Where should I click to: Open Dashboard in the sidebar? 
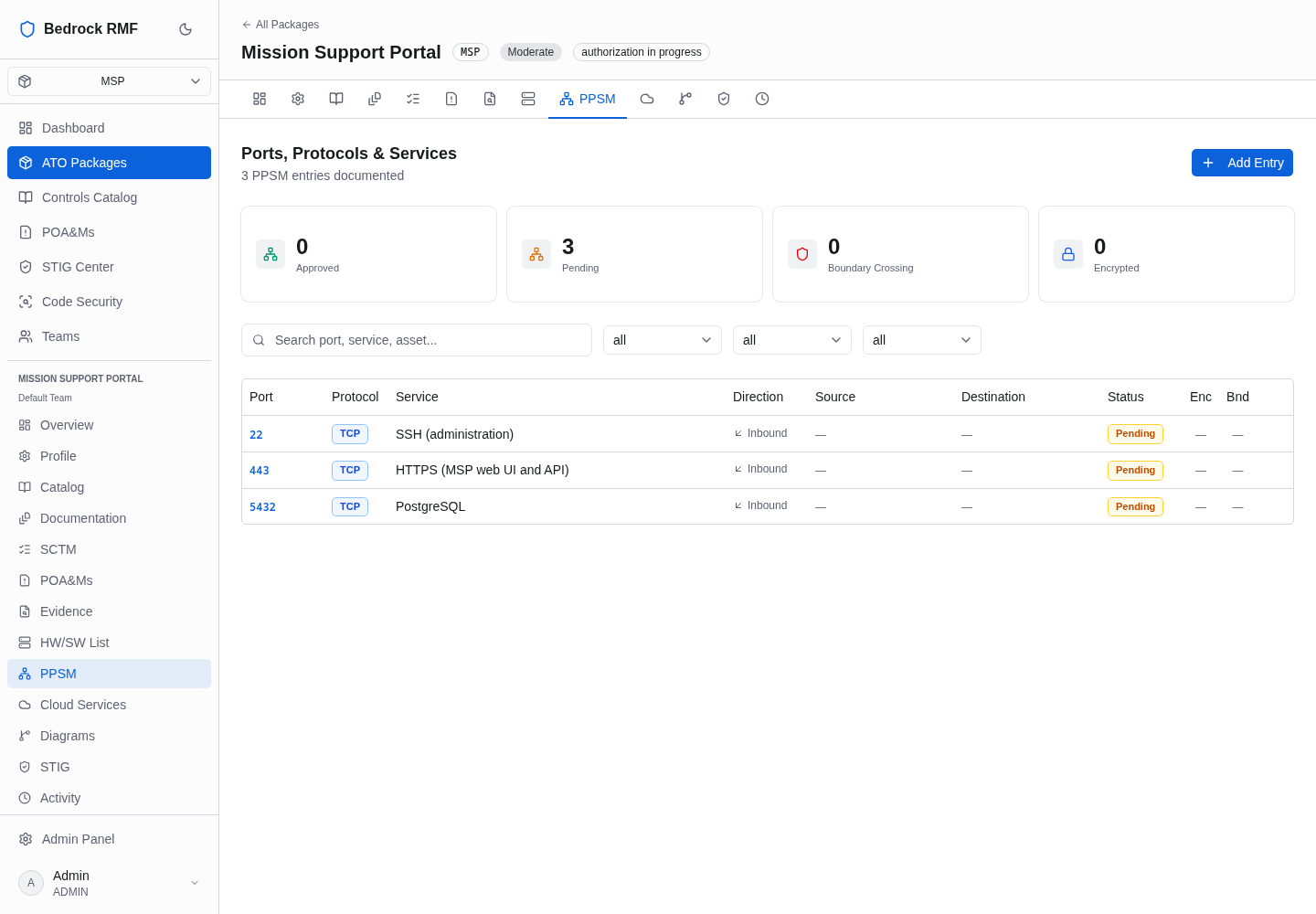[110, 128]
